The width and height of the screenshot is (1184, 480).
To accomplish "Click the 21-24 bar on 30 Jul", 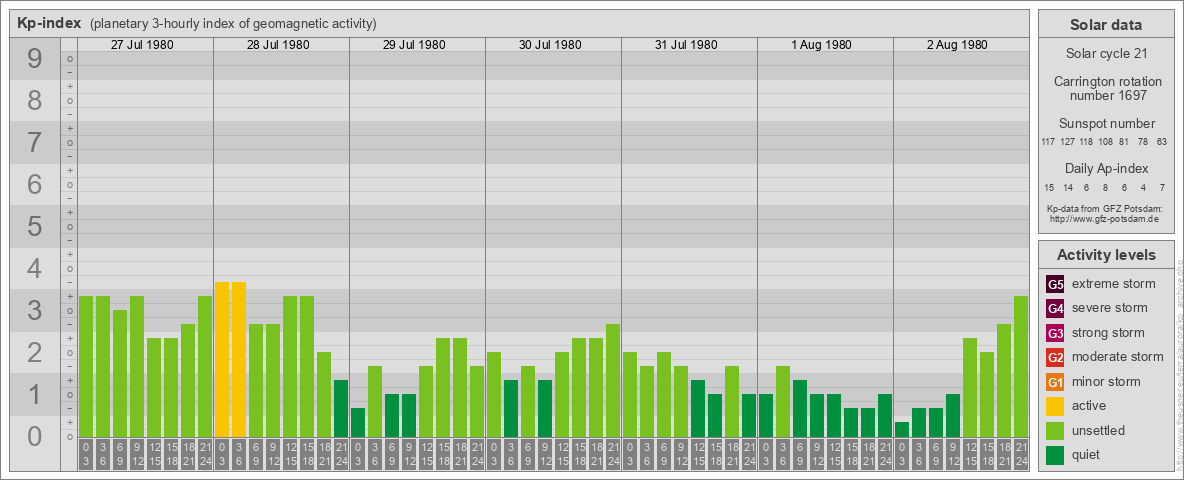I will tap(613, 380).
